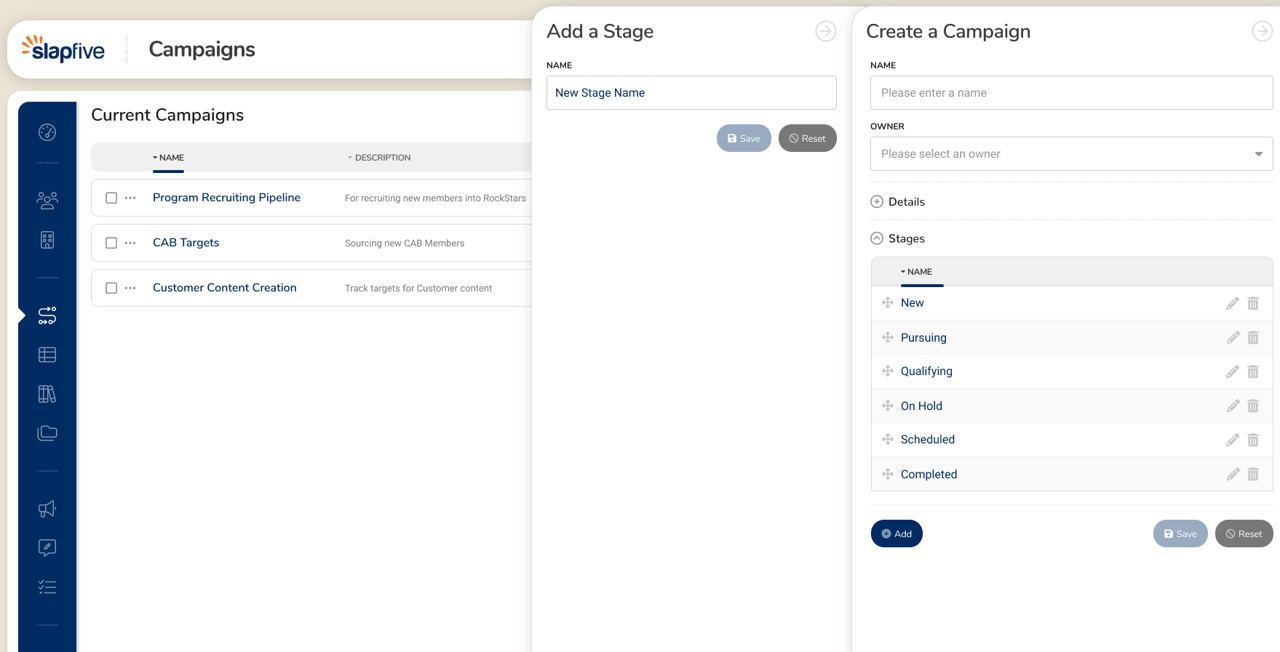The width and height of the screenshot is (1280, 652).
Task: Delete the On Hold stage with trash icon
Action: [x=1253, y=406]
